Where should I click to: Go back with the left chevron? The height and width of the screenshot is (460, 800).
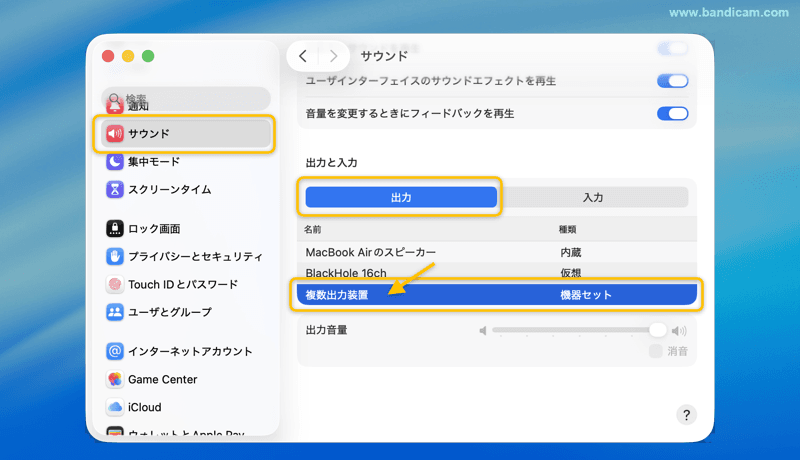303,56
